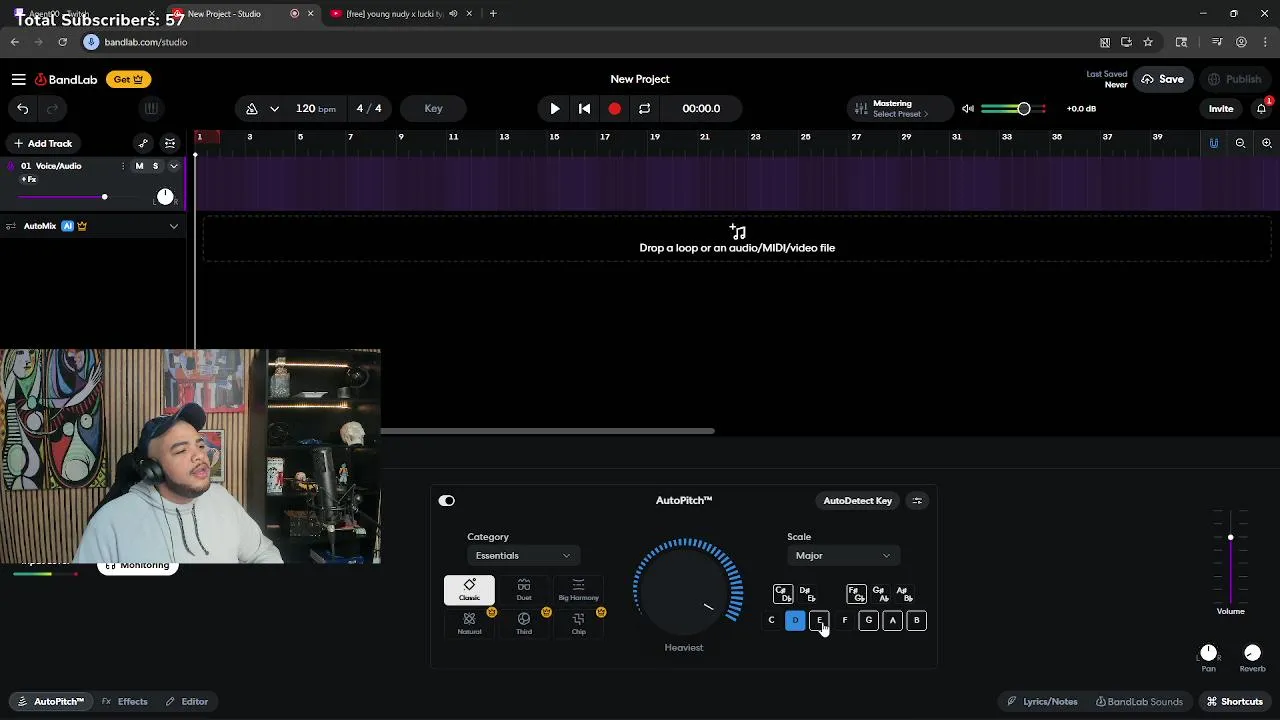Toggle the timeline snap magnet
This screenshot has height=720, width=1280.
click(x=1214, y=143)
